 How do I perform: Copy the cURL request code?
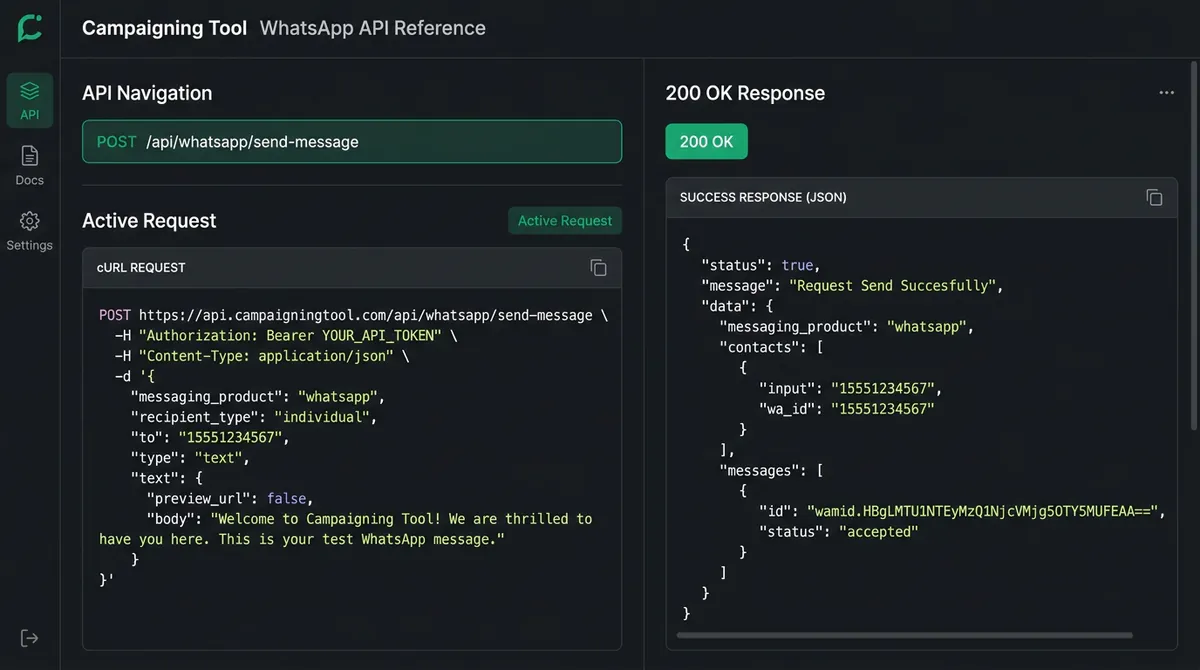click(598, 267)
